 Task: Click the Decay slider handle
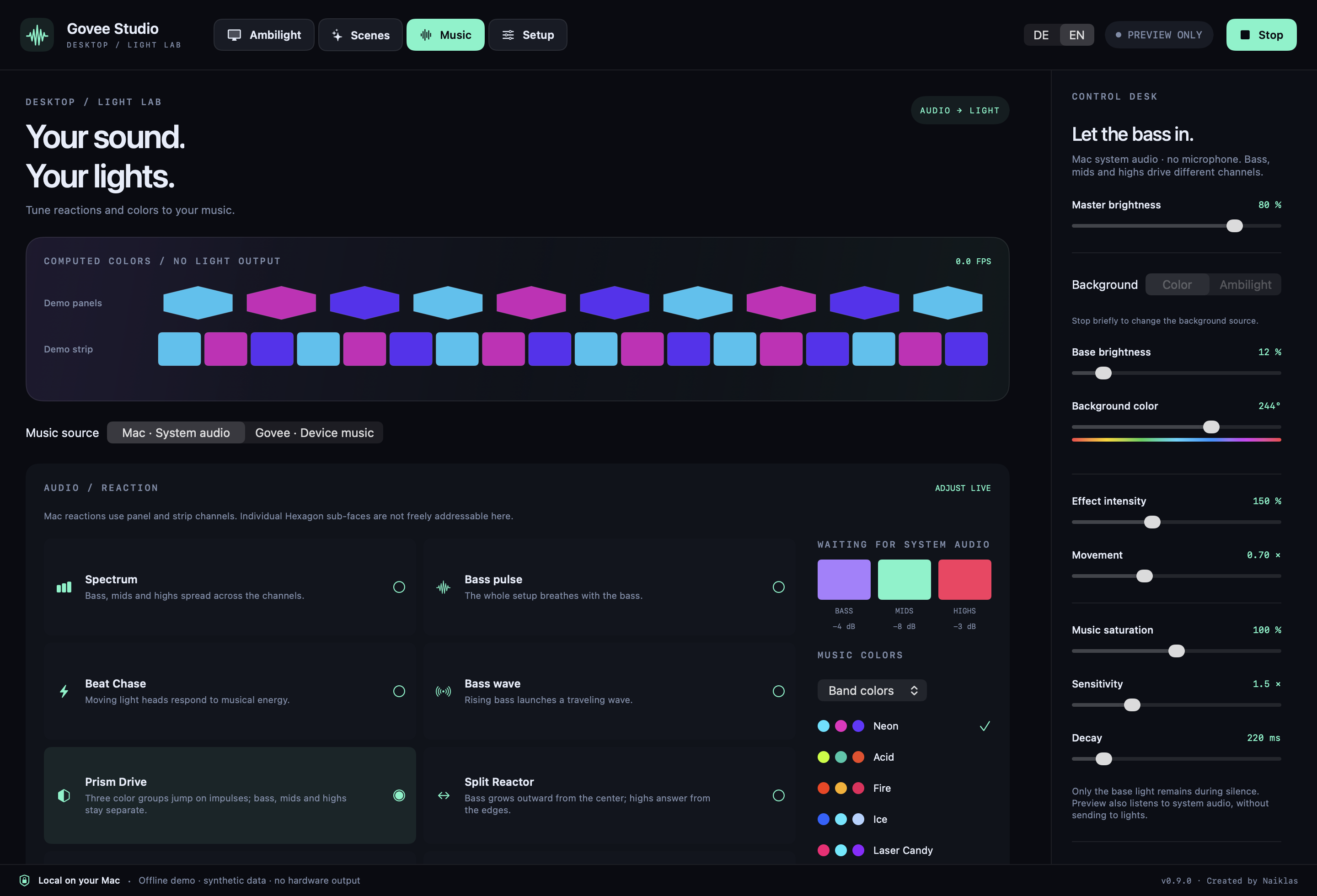click(1103, 758)
